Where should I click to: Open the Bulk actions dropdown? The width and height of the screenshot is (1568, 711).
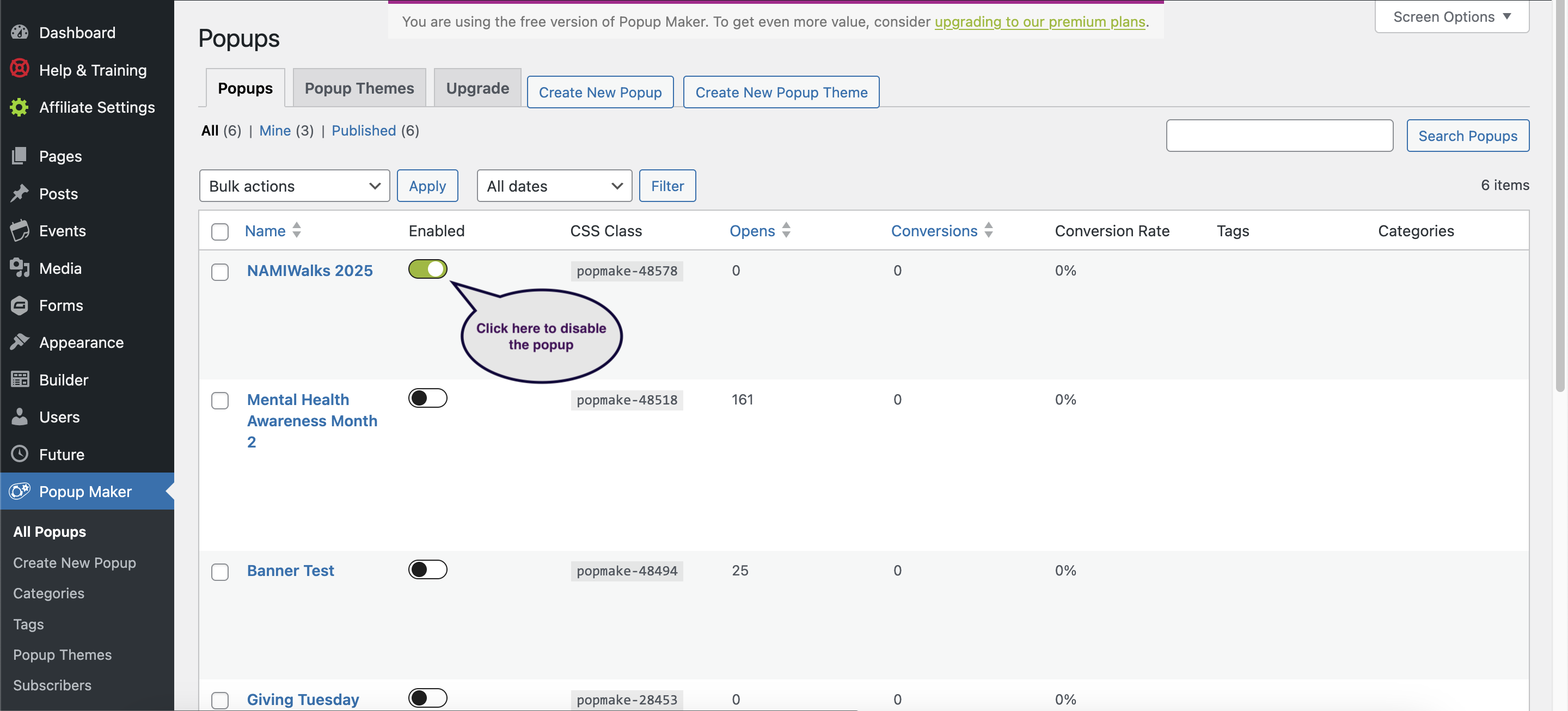pos(294,186)
